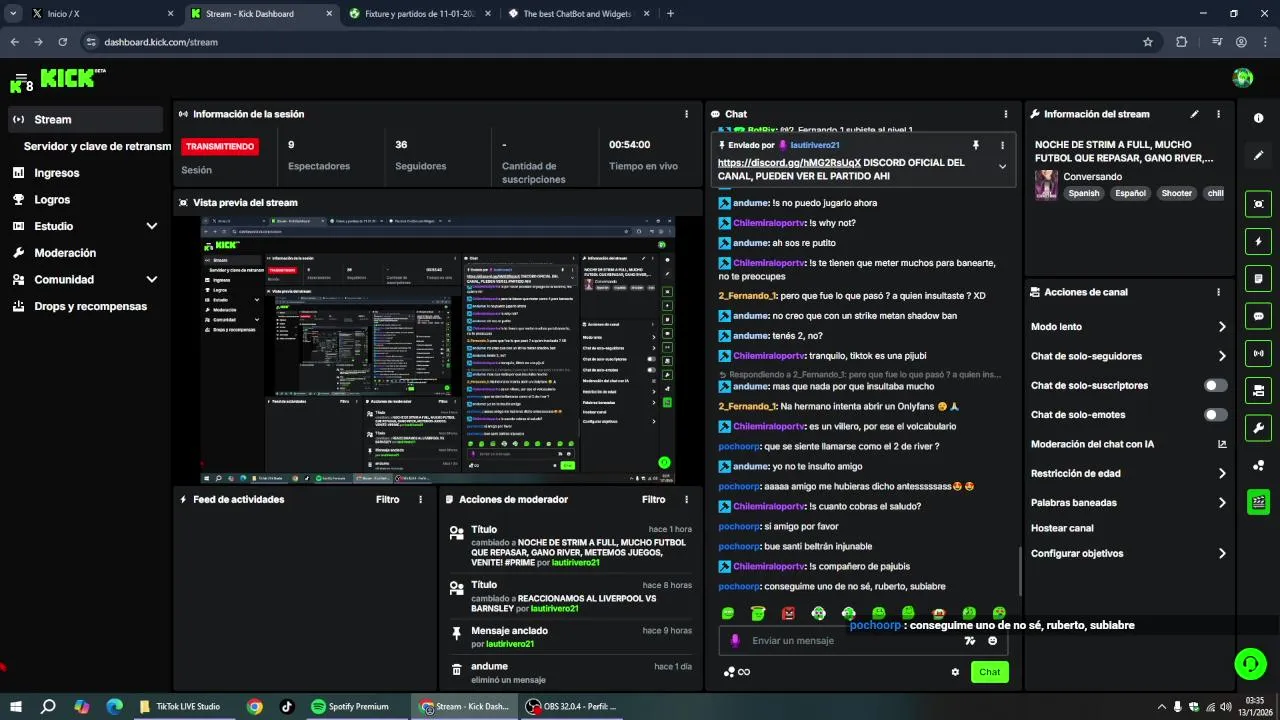1280x720 pixels.
Task: Expand Restricción de edad options
Action: click(x=1222, y=474)
